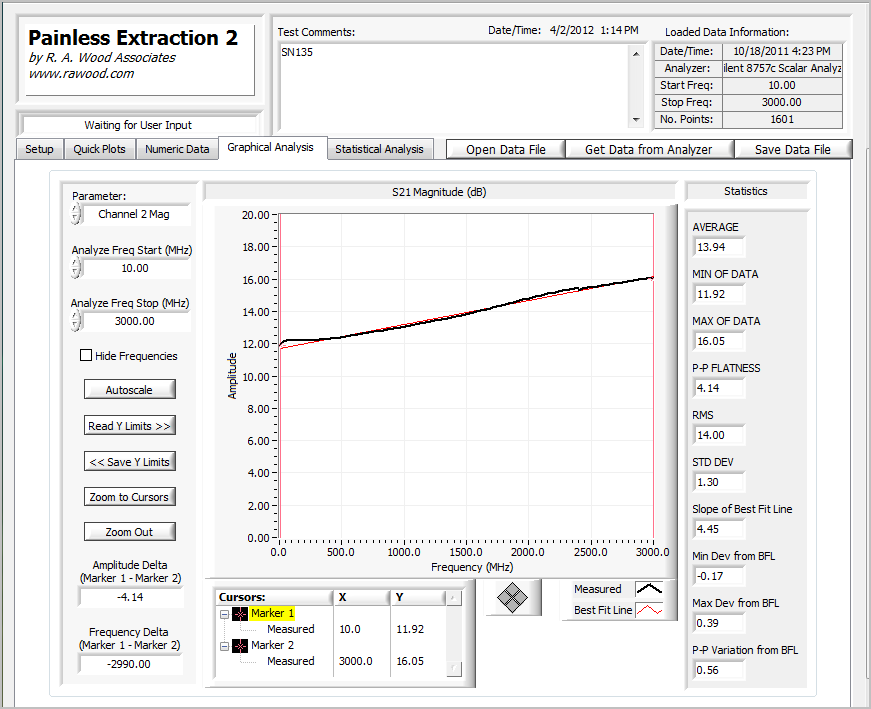Click Parameter selector increment/decrement arrows

tap(76, 214)
